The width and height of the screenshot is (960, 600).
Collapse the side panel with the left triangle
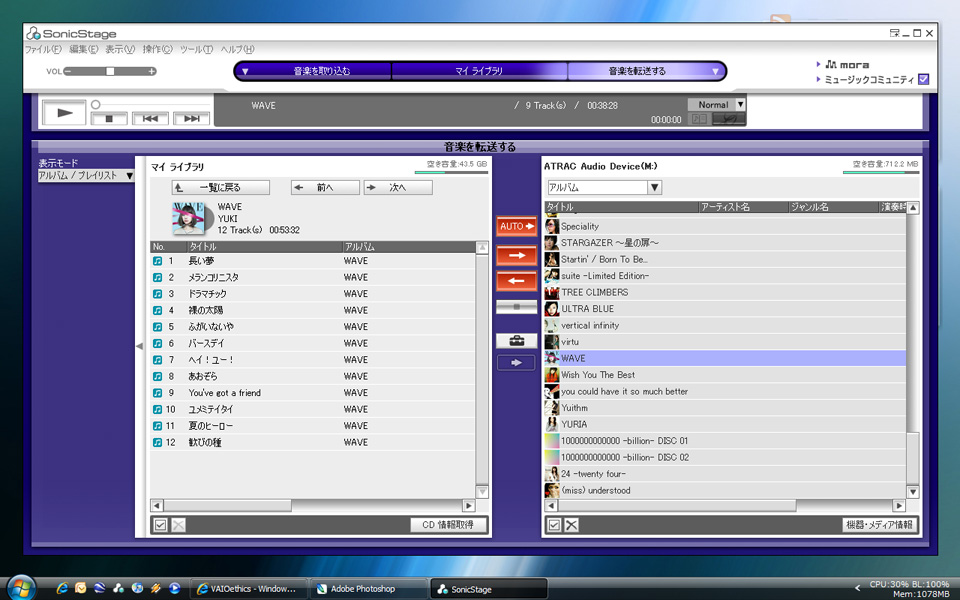pos(140,346)
